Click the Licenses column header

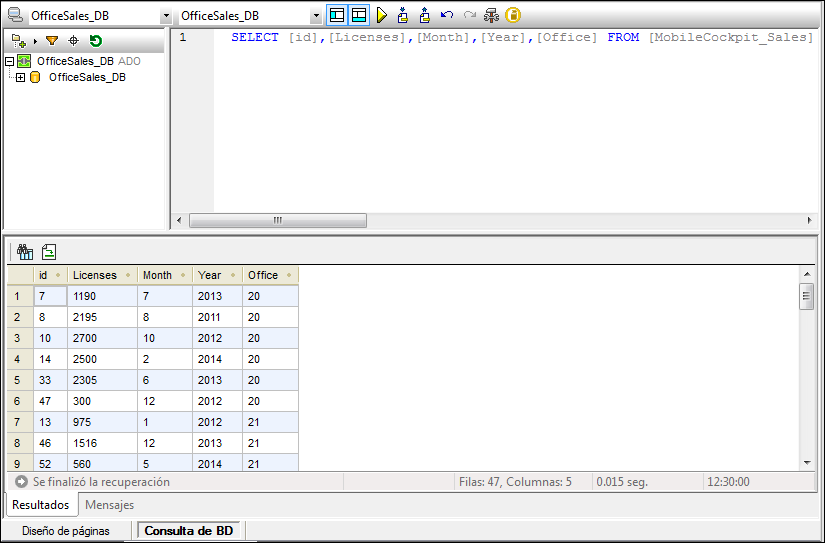coord(95,275)
